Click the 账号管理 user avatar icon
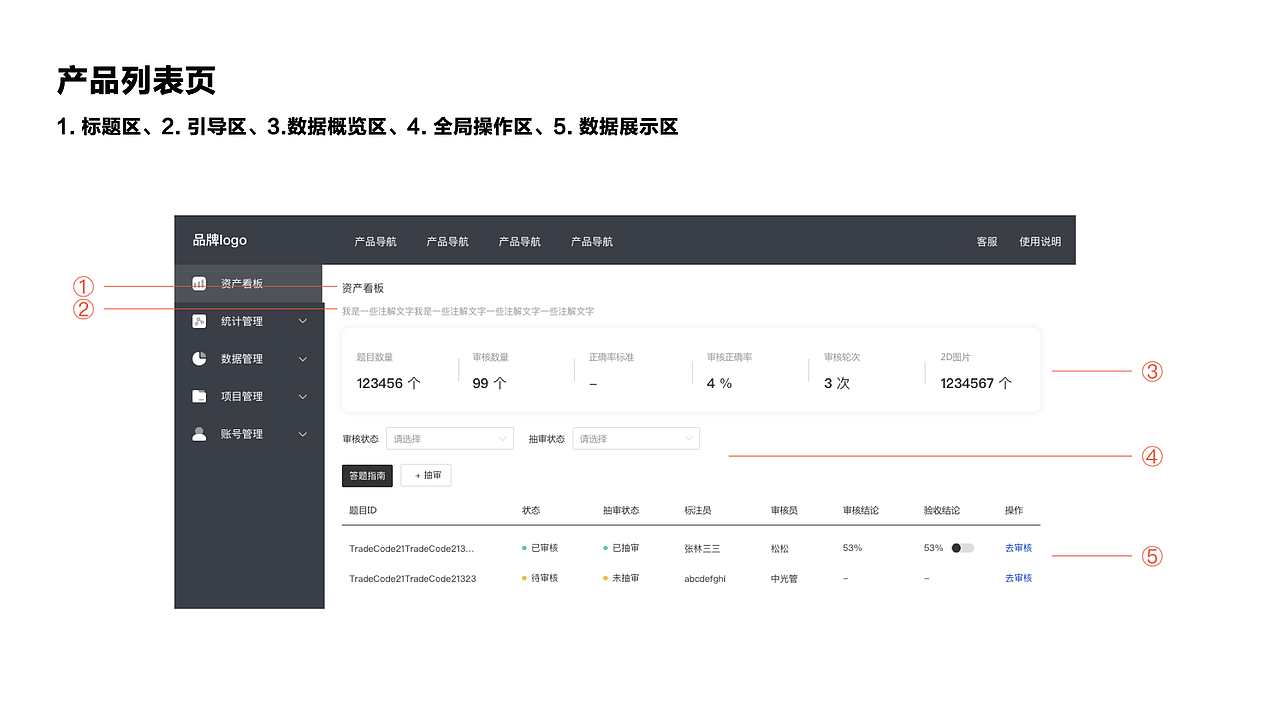The height and width of the screenshot is (720, 1280). pos(200,433)
